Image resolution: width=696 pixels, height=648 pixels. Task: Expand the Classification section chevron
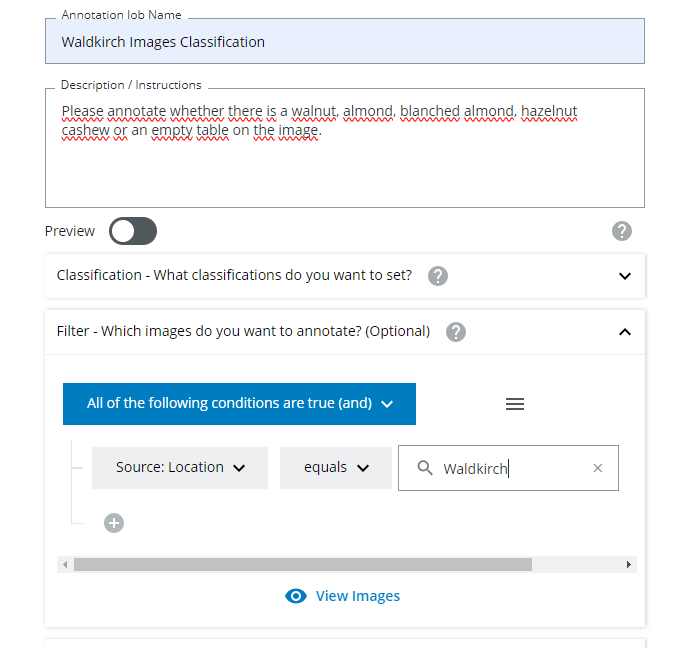pyautogui.click(x=625, y=276)
